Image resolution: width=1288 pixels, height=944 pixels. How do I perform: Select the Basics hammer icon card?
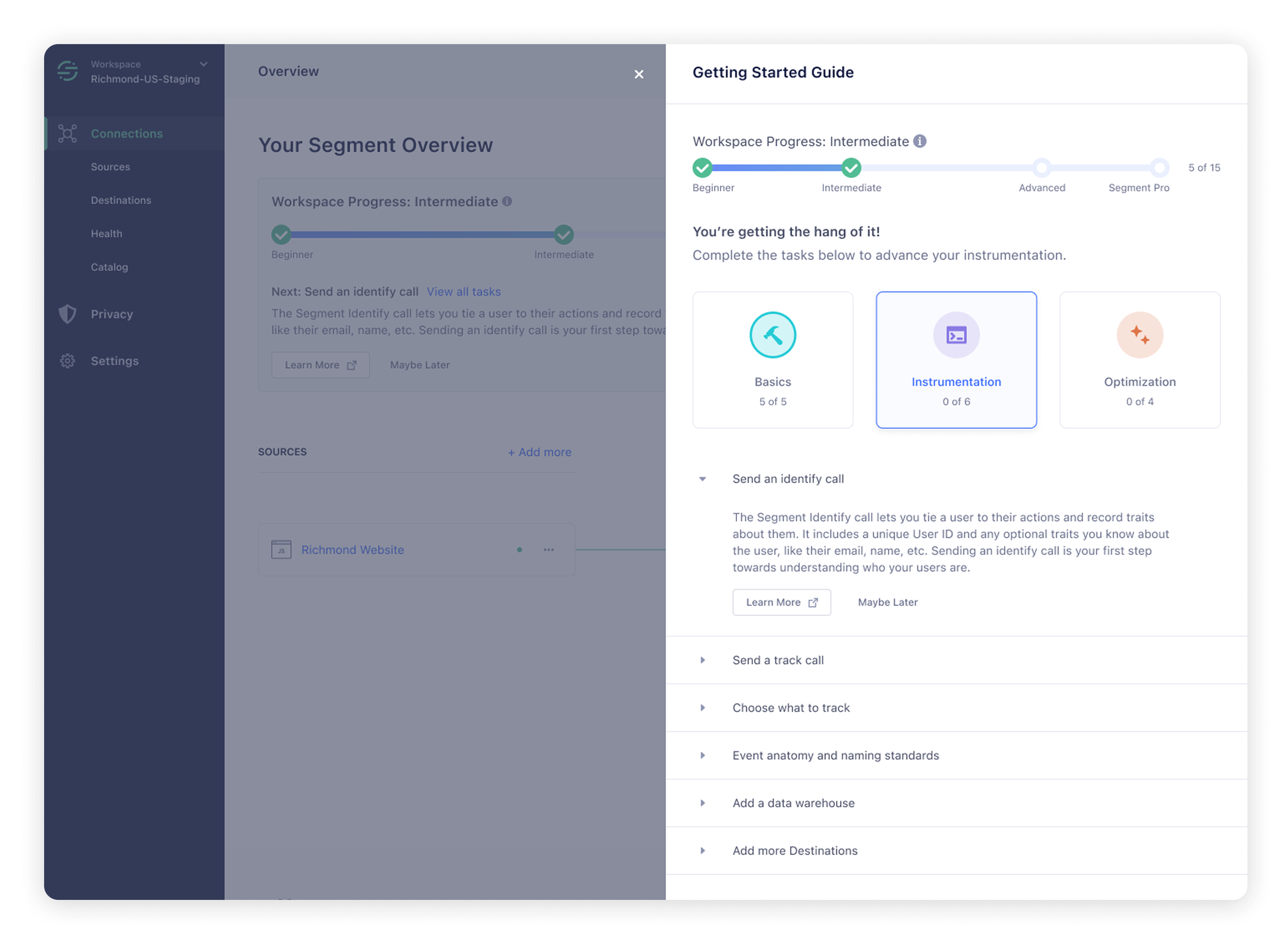pos(772,335)
